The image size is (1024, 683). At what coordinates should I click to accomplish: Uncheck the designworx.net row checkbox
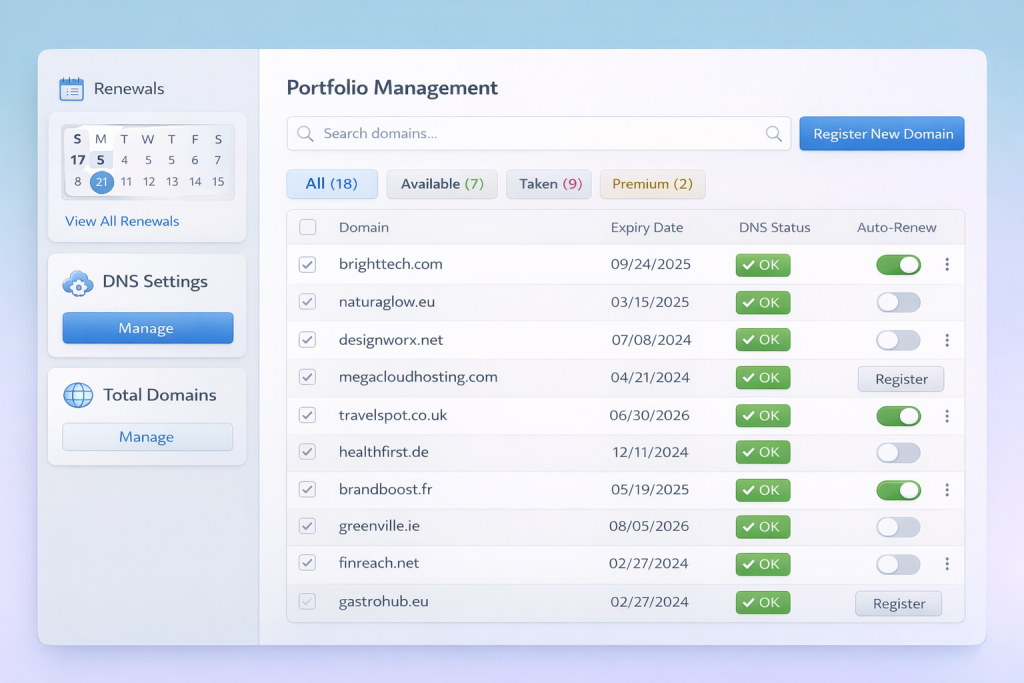point(308,340)
